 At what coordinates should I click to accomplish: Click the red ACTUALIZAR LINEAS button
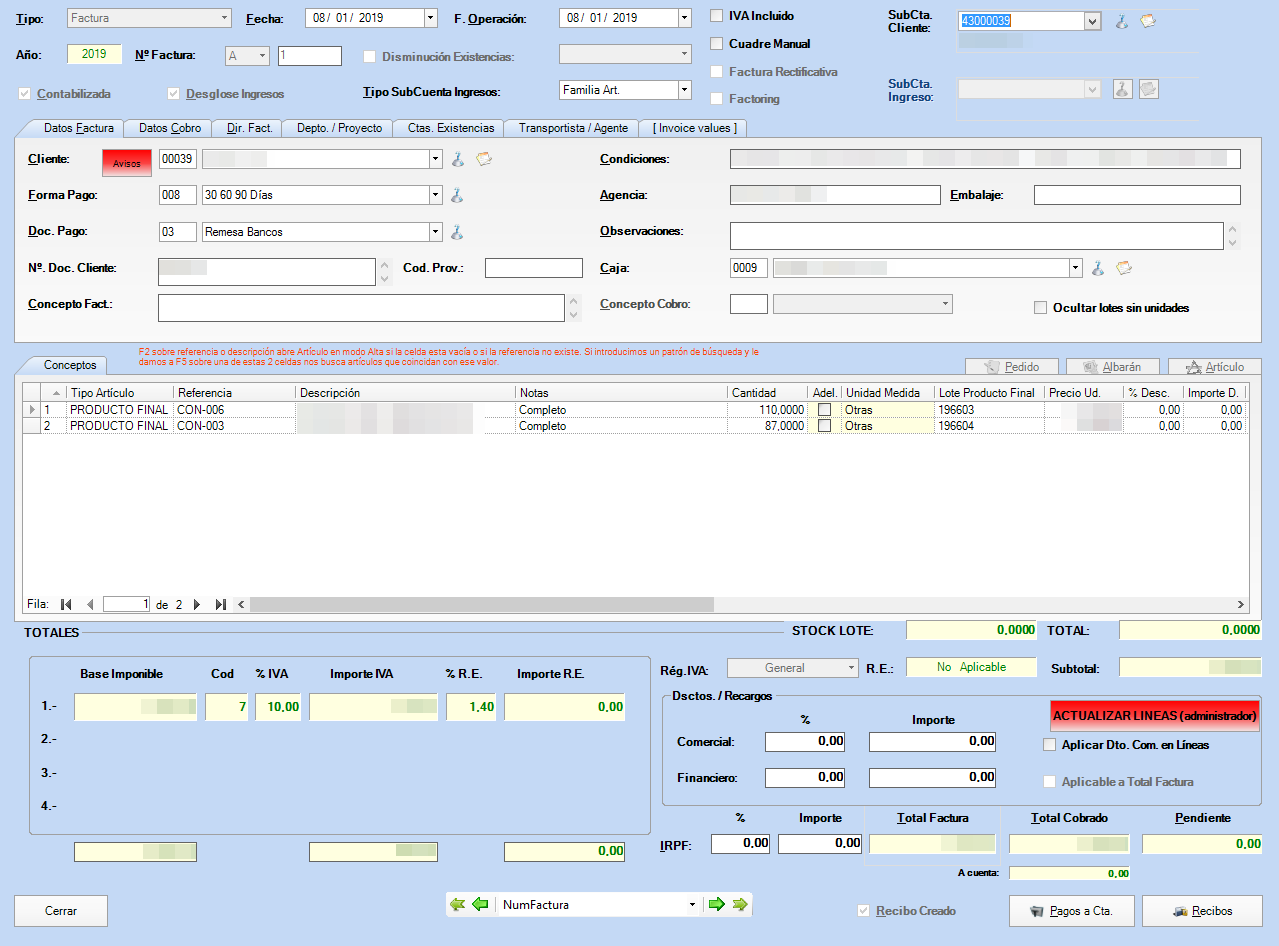tap(1155, 716)
